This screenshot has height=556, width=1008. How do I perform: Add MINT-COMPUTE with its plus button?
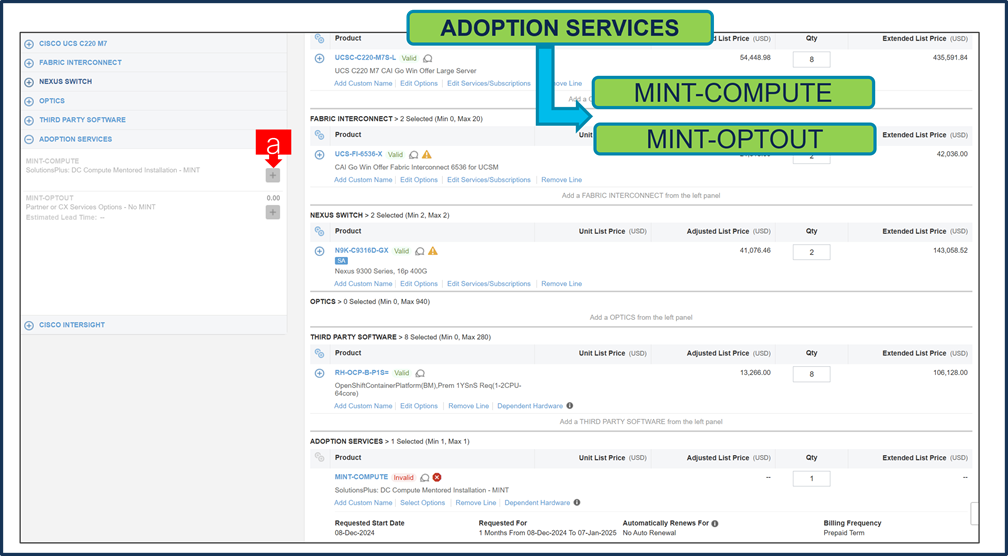pyautogui.click(x=273, y=175)
